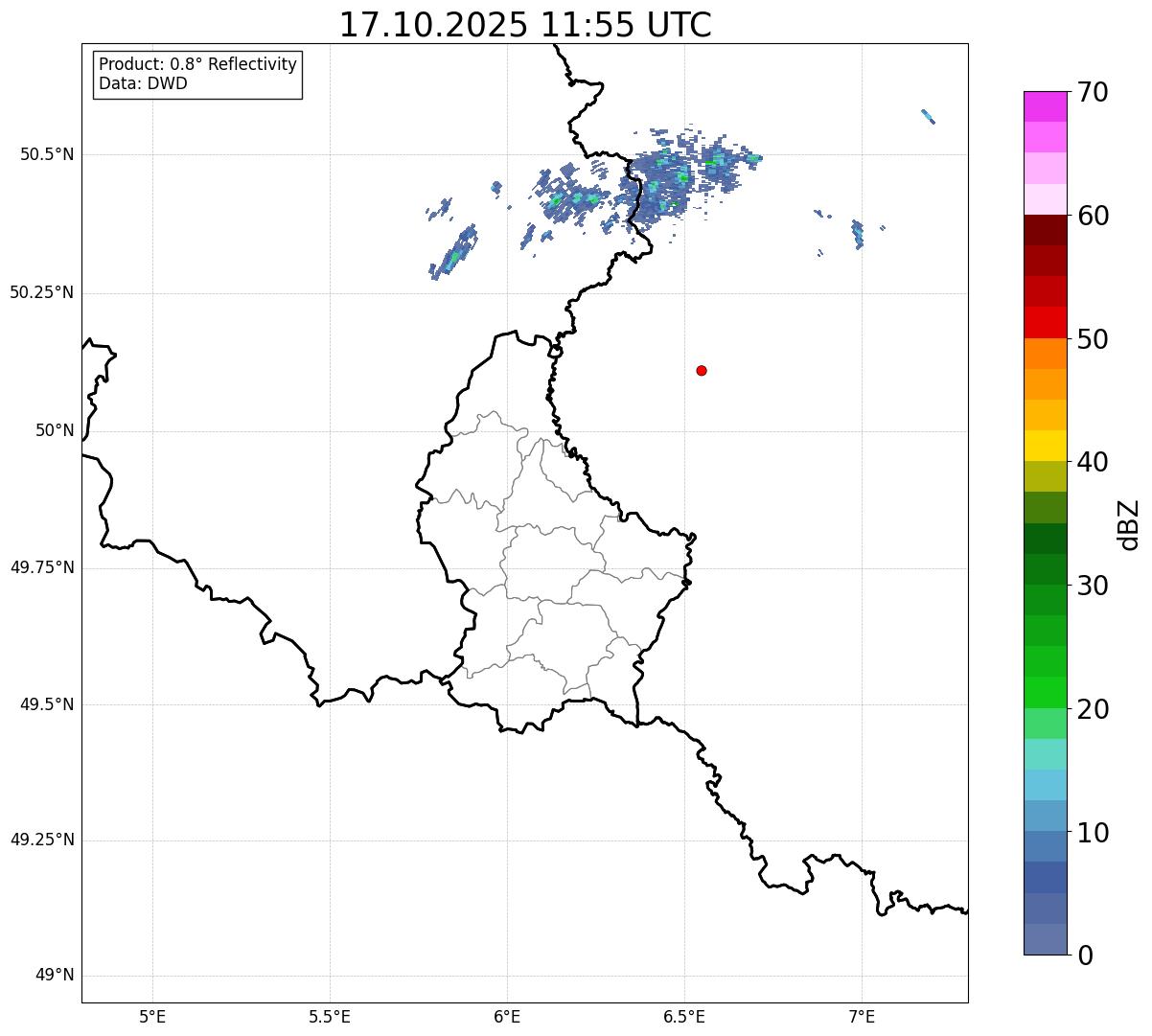The width and height of the screenshot is (1152, 1036).
Task: Pick the bright red band just above 50
Action: pyautogui.click(x=1045, y=322)
